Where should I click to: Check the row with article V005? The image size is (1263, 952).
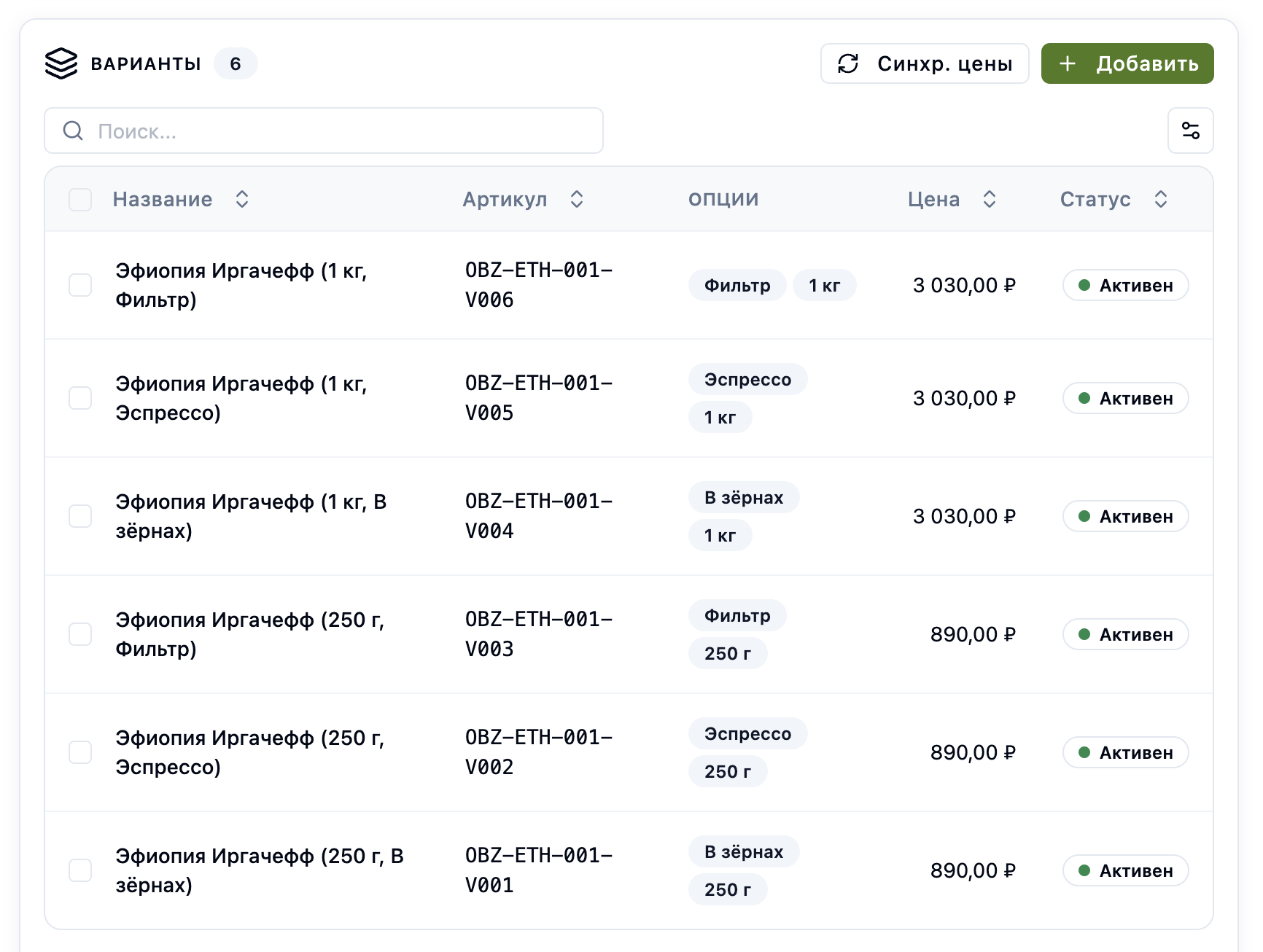click(80, 398)
